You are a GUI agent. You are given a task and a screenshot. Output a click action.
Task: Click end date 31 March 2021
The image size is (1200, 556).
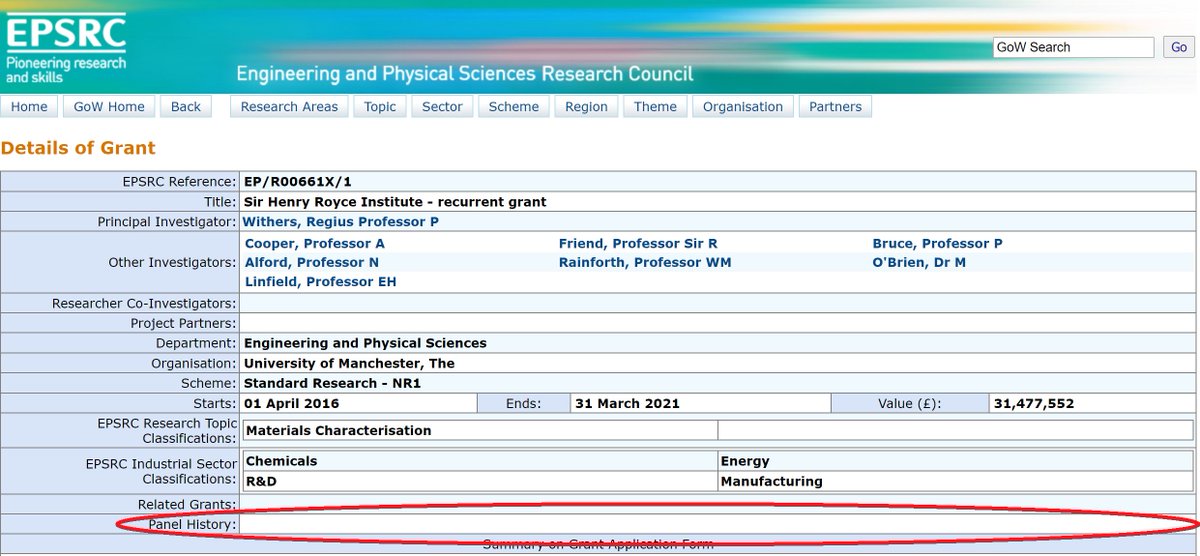click(x=627, y=404)
